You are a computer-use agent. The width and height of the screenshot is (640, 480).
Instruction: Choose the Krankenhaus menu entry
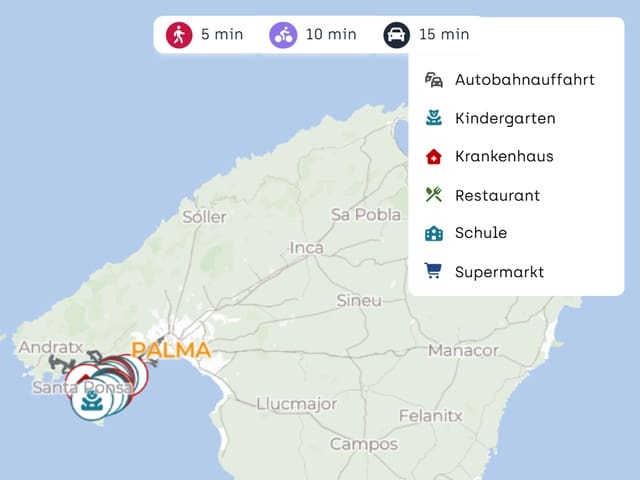point(516,156)
